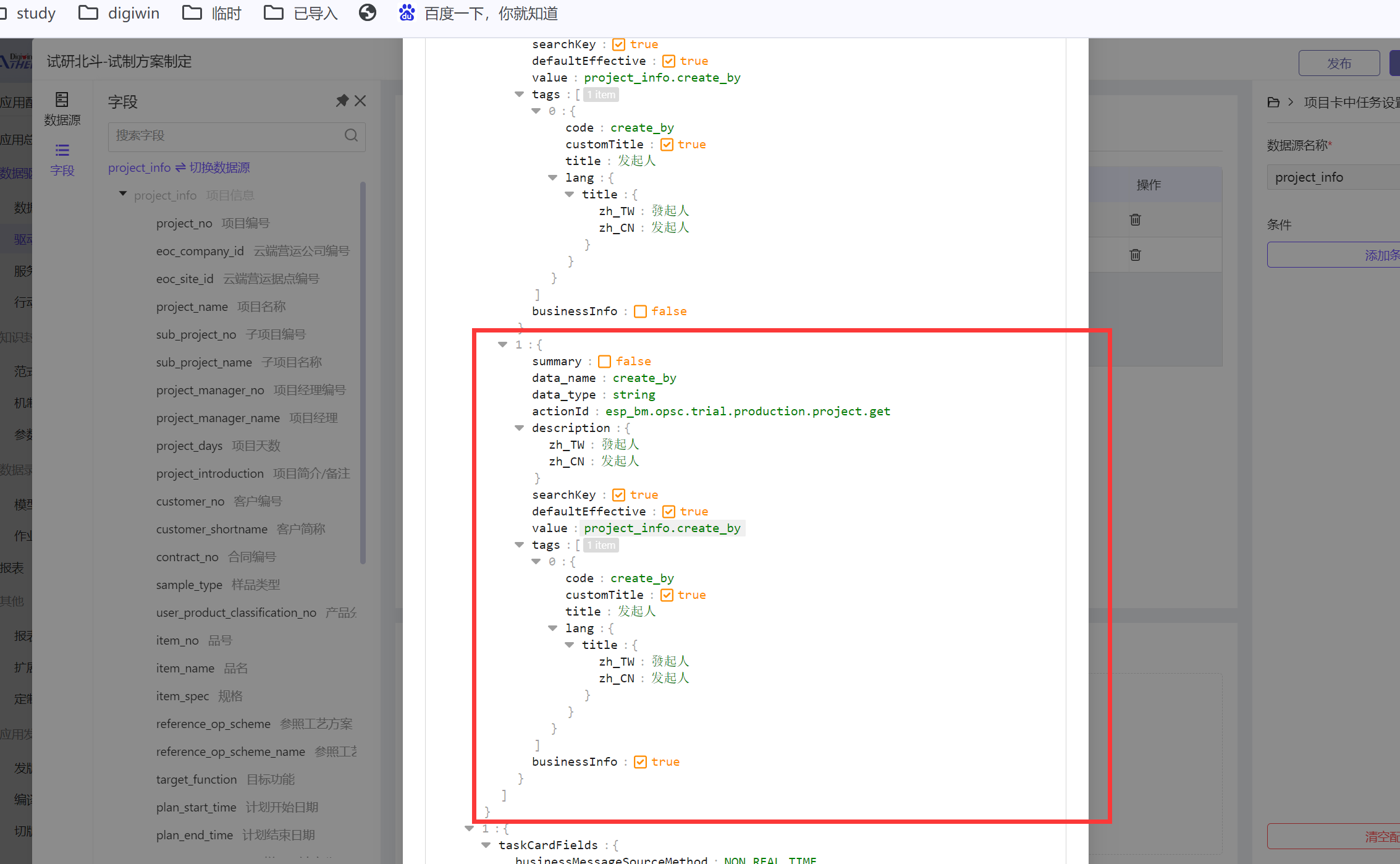Select field contract_no 合同编号
This screenshot has height=864, width=1400.
216,557
